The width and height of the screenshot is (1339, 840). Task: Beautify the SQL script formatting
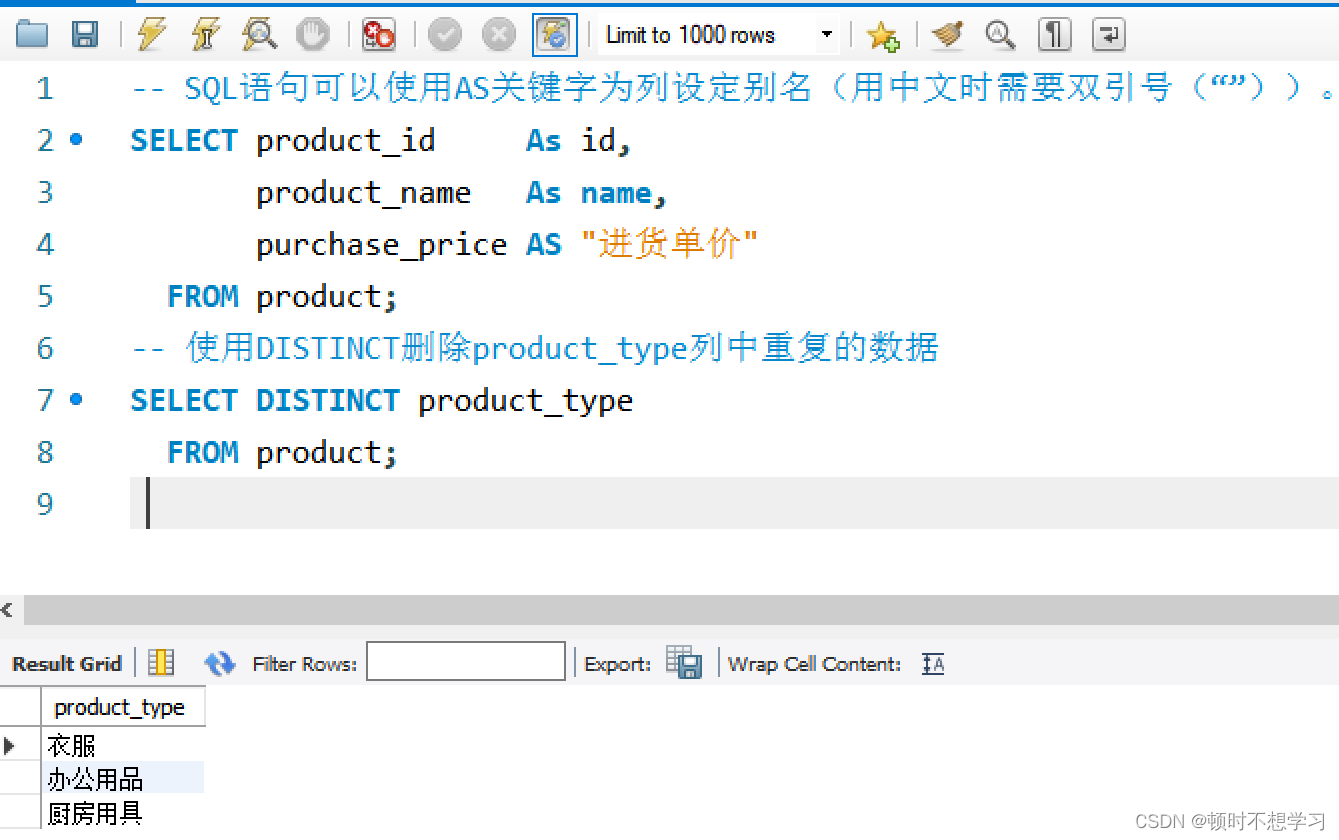pyautogui.click(x=945, y=33)
